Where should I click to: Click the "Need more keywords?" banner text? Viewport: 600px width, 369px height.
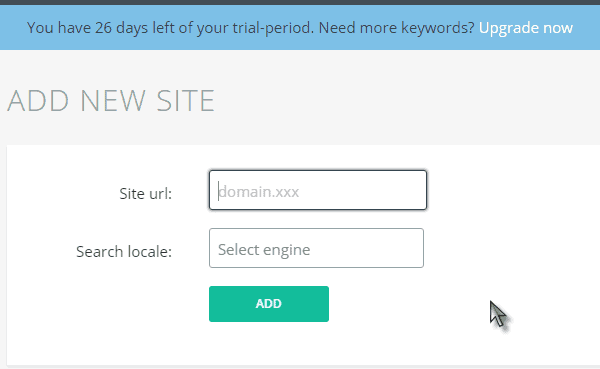396,28
